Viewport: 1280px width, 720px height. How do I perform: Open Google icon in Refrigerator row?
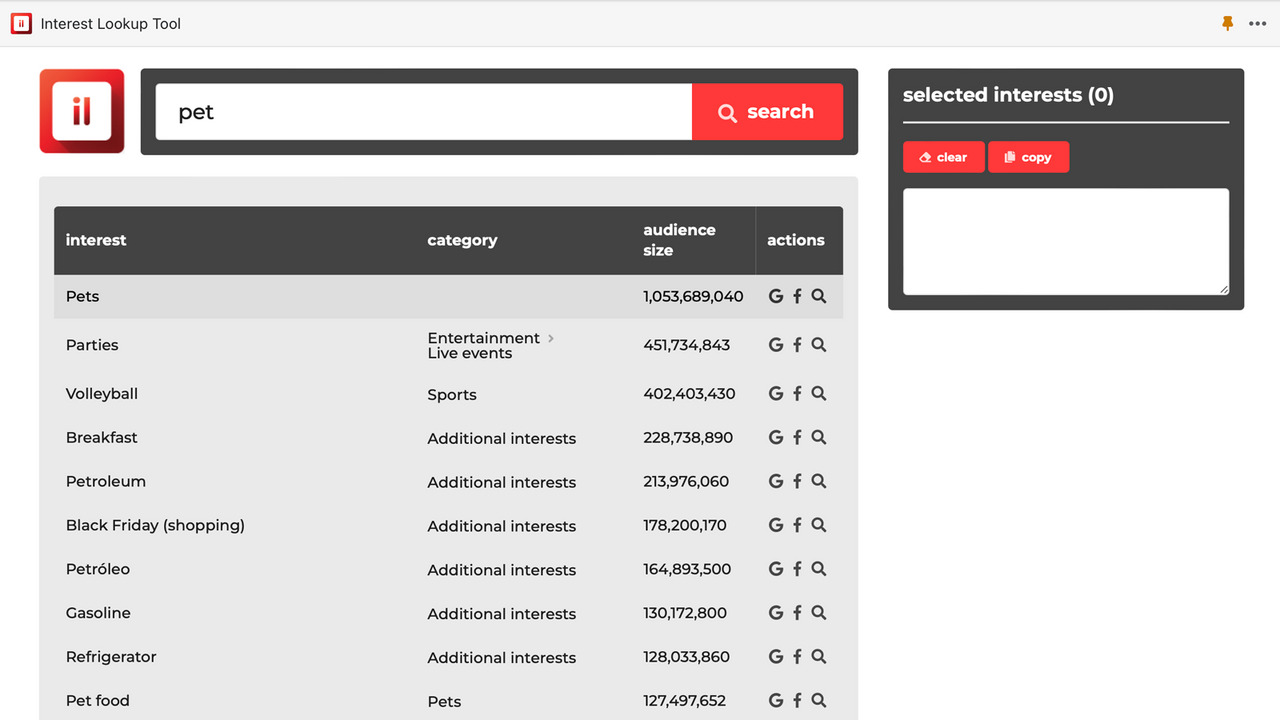click(x=775, y=658)
